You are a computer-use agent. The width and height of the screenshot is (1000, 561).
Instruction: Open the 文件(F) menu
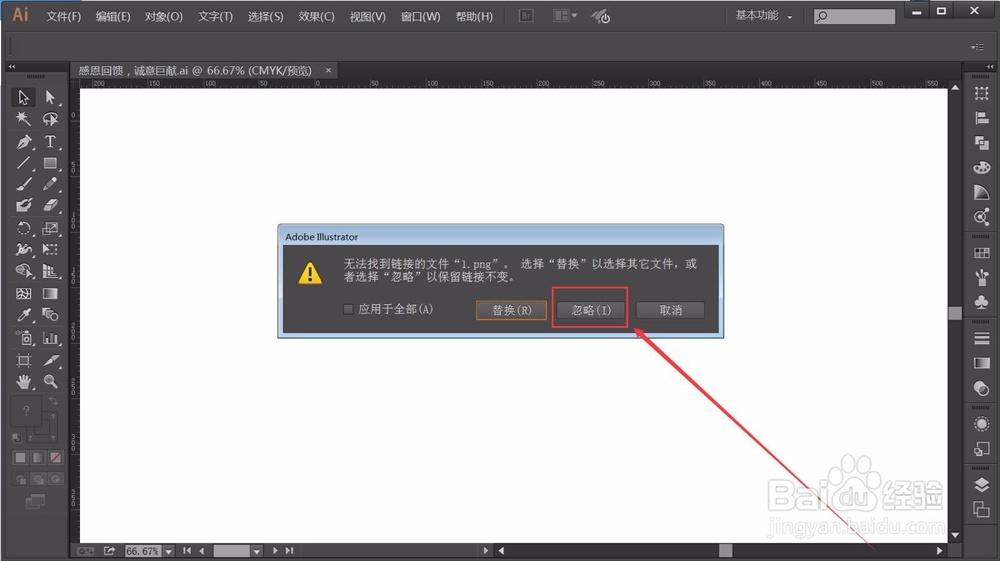click(63, 16)
